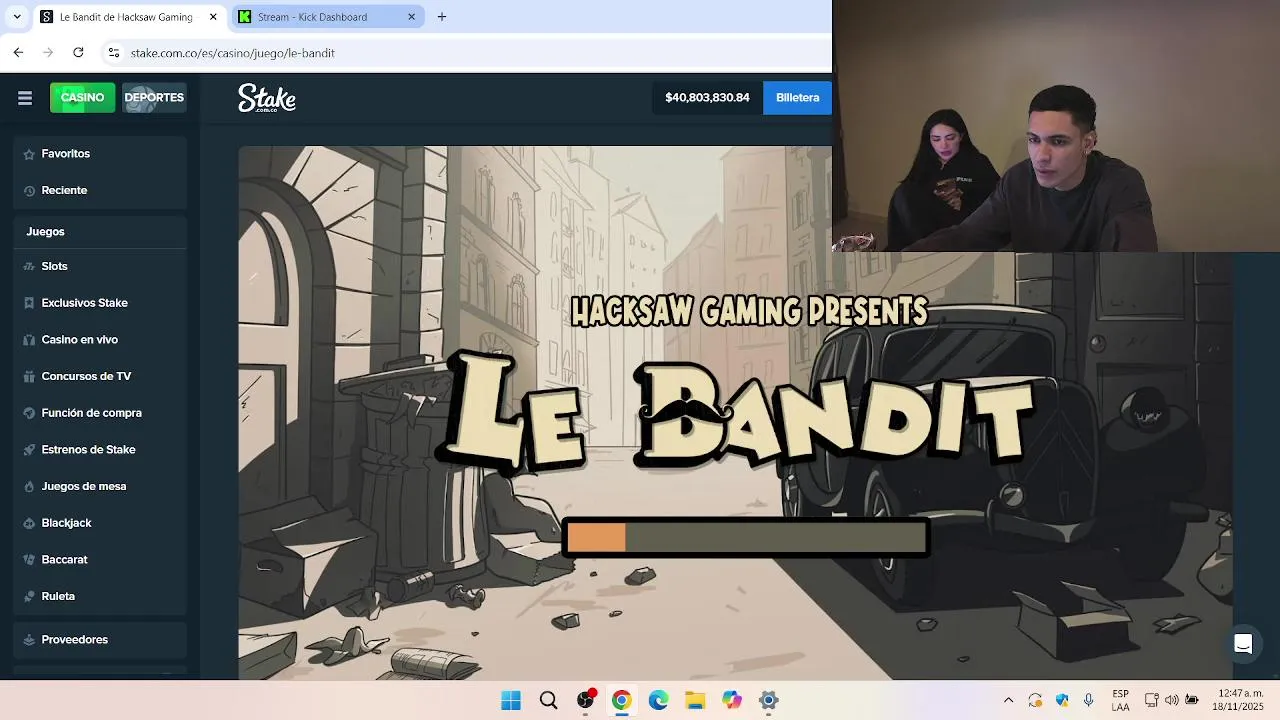This screenshot has height=720, width=1280.
Task: Go back with browser back arrow
Action: click(18, 52)
